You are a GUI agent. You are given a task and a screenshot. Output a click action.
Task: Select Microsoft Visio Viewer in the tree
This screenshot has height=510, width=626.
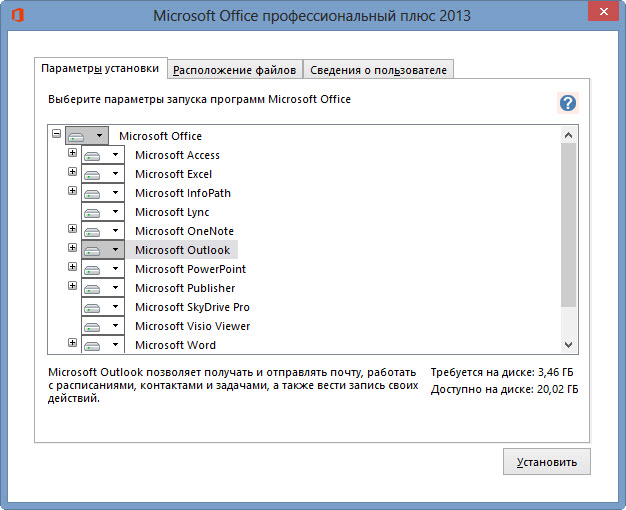[x=192, y=326]
